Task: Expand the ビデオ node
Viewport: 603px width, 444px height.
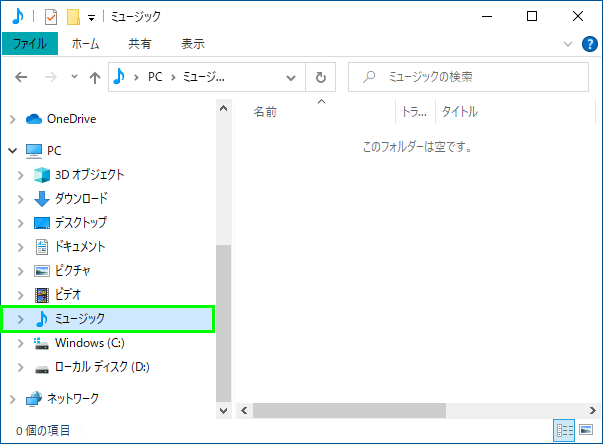Action: click(20, 295)
